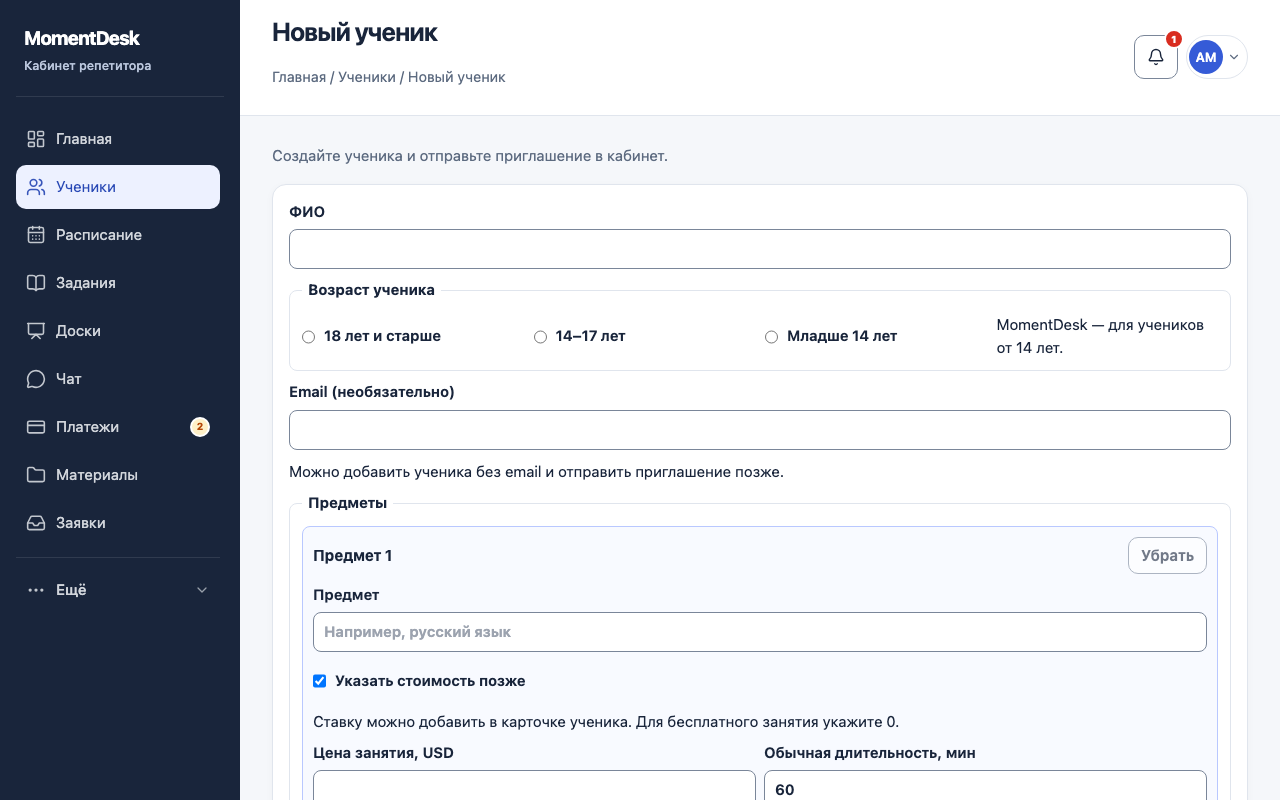Focus the ФИО input field
1280x800 pixels.
760,249
